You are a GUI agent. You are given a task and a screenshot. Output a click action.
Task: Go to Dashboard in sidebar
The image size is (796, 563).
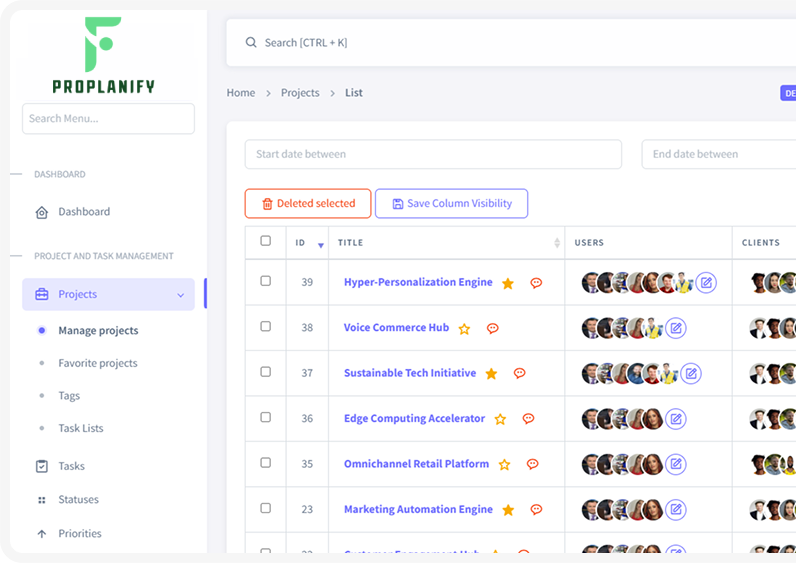click(x=84, y=212)
